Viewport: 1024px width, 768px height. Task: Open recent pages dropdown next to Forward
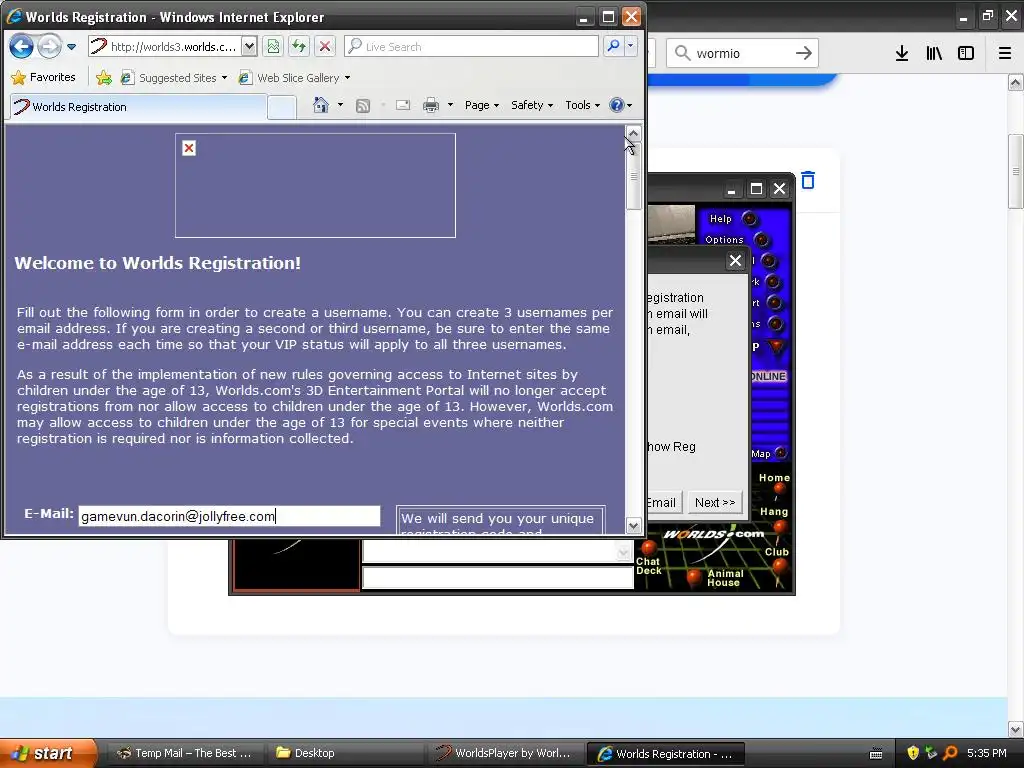tap(71, 47)
